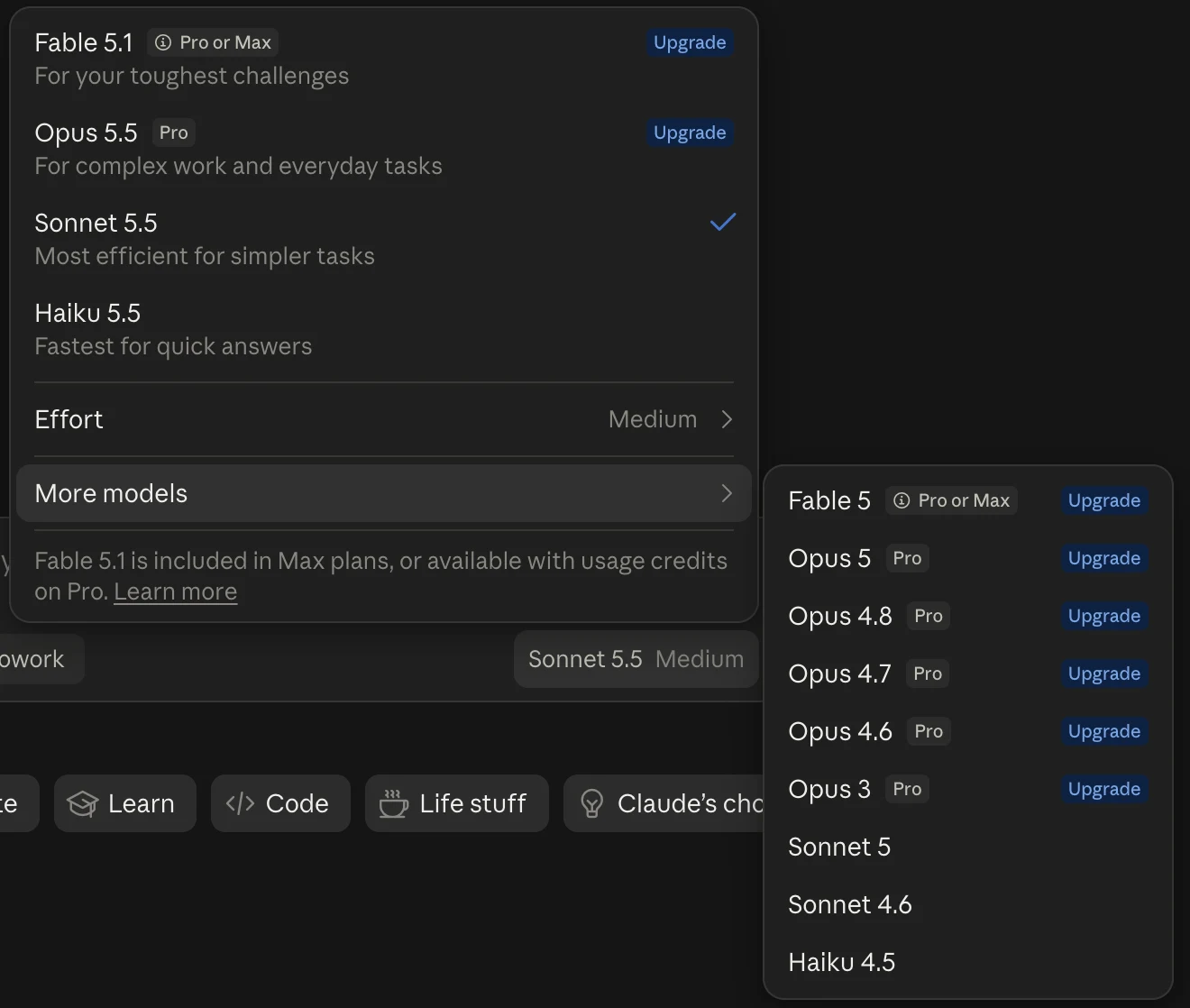
Task: Select Opus 3 from the submenu
Action: 968,789
